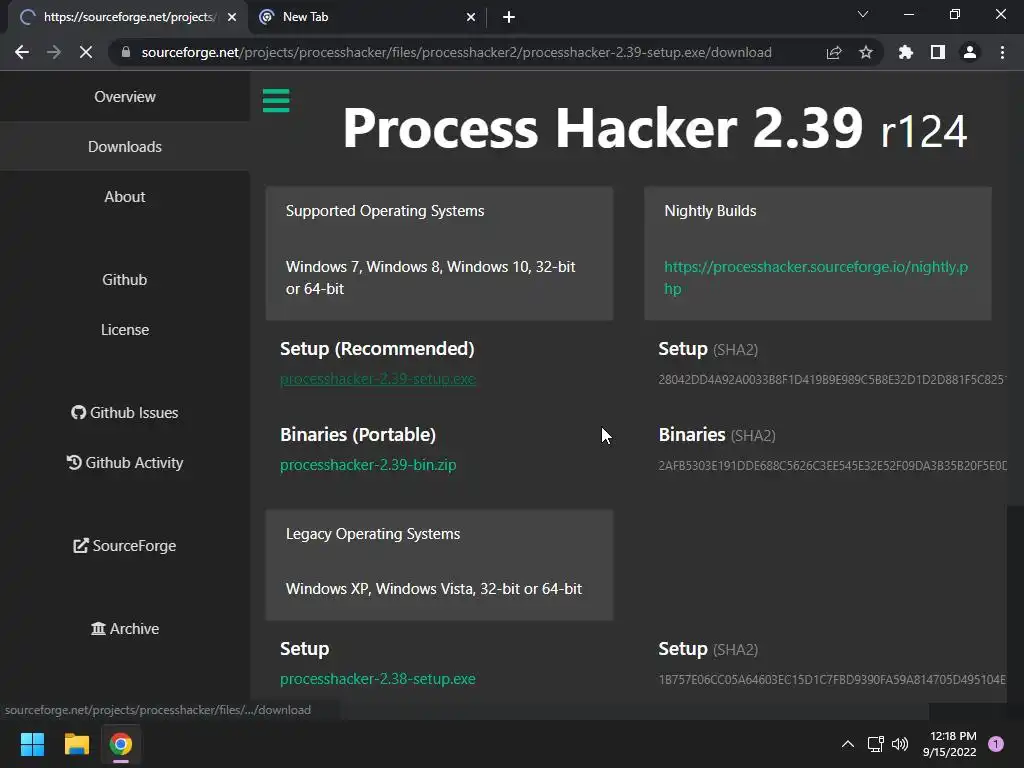Open Chrome three-dot menu
Viewport: 1024px width, 768px height.
[1002, 52]
